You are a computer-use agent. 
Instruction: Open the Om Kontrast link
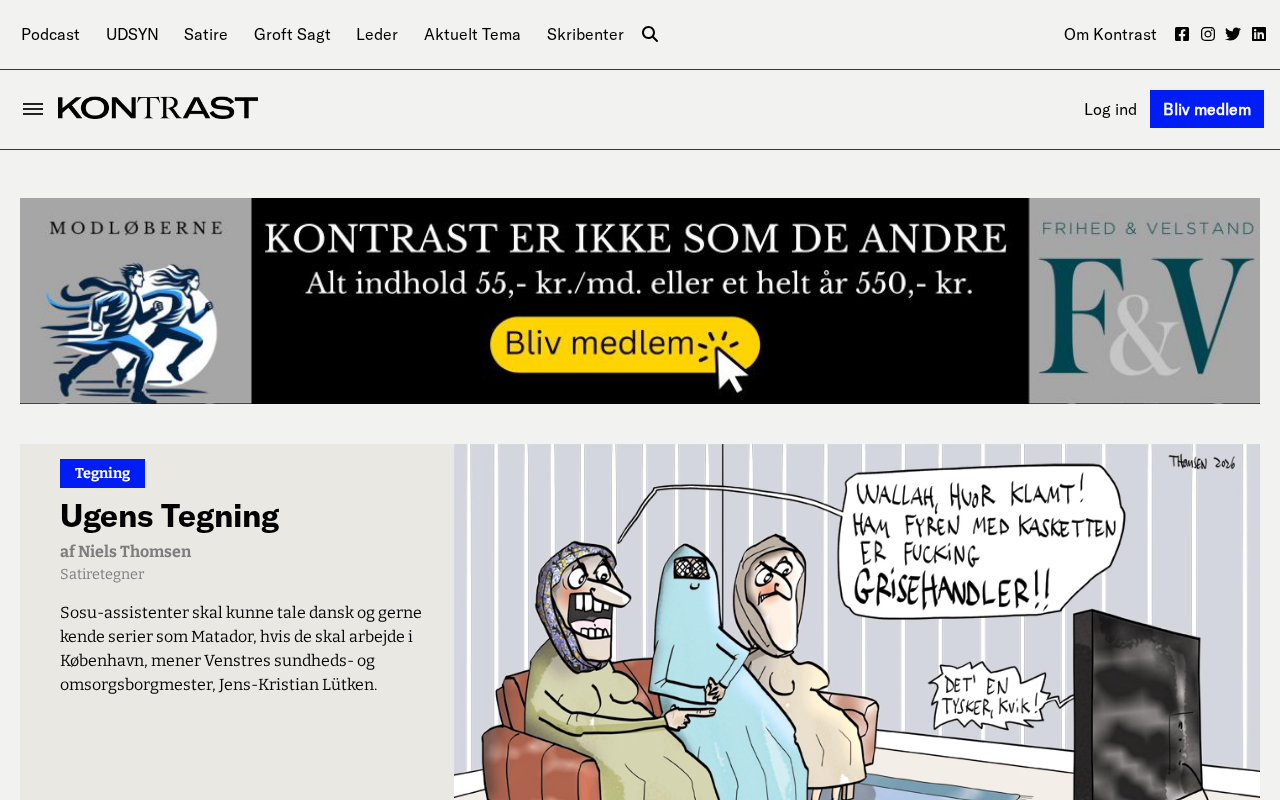pyautogui.click(x=1110, y=34)
